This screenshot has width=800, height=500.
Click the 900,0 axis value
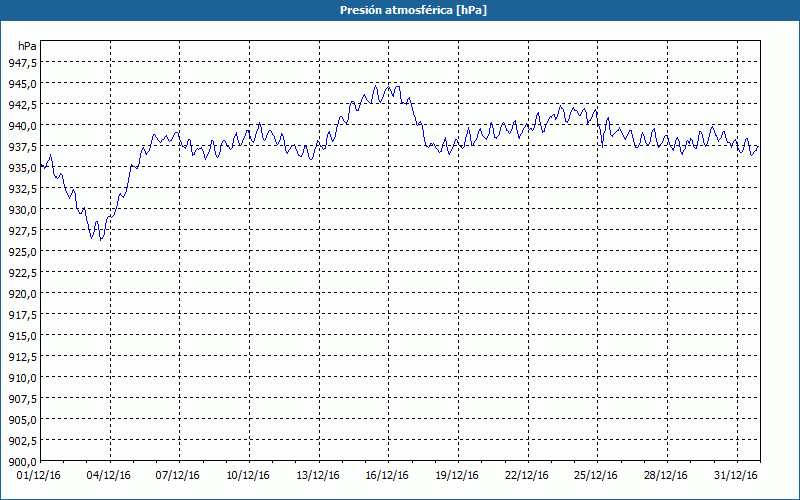click(x=22, y=462)
